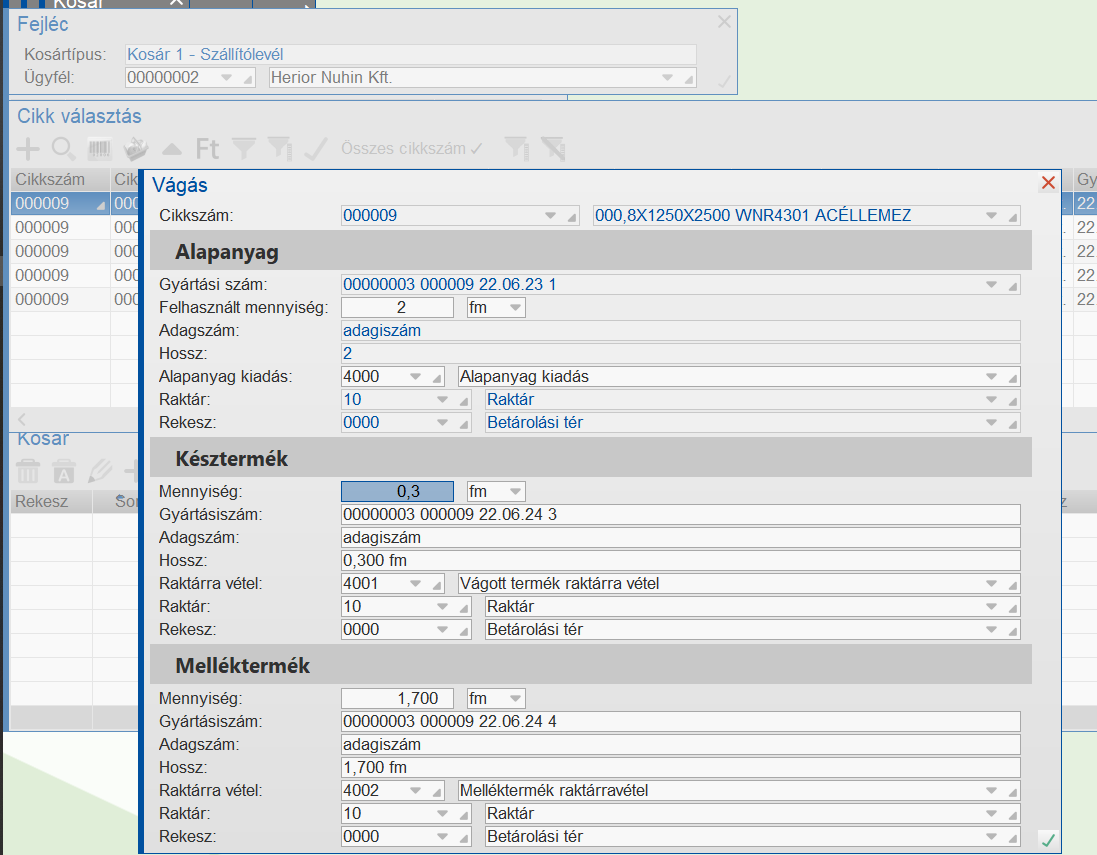The width and height of the screenshot is (1097, 855).
Task: Click the Melléktermék Mennyiség field showing 1,700
Action: point(397,699)
